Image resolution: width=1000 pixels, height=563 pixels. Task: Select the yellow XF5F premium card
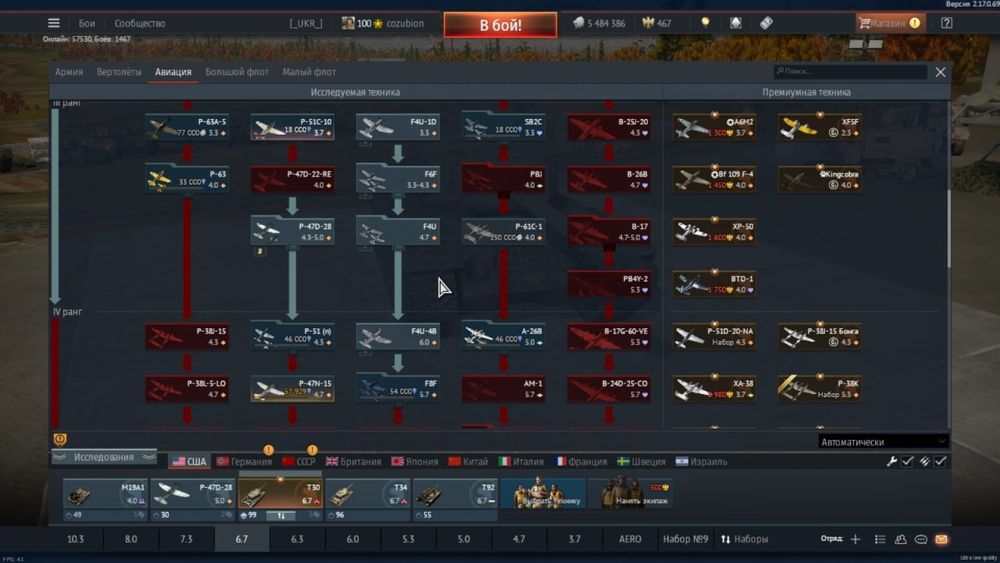coord(820,127)
